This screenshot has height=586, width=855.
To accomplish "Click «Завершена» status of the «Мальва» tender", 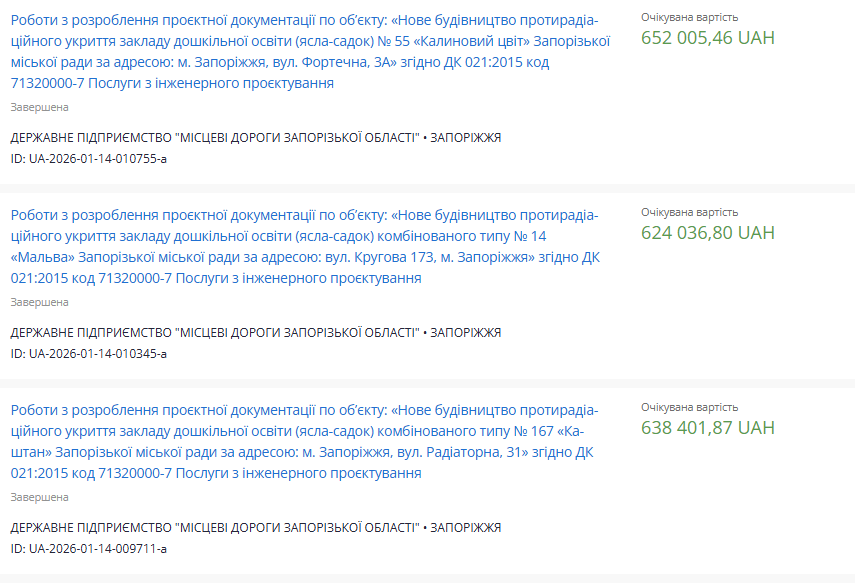I will click(39, 302).
